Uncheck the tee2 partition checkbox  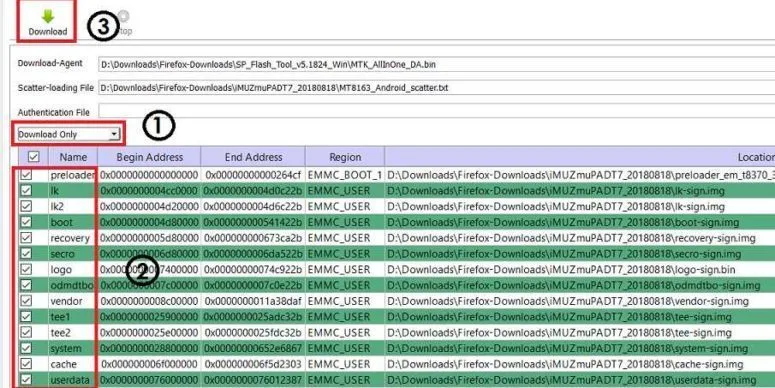[x=26, y=332]
